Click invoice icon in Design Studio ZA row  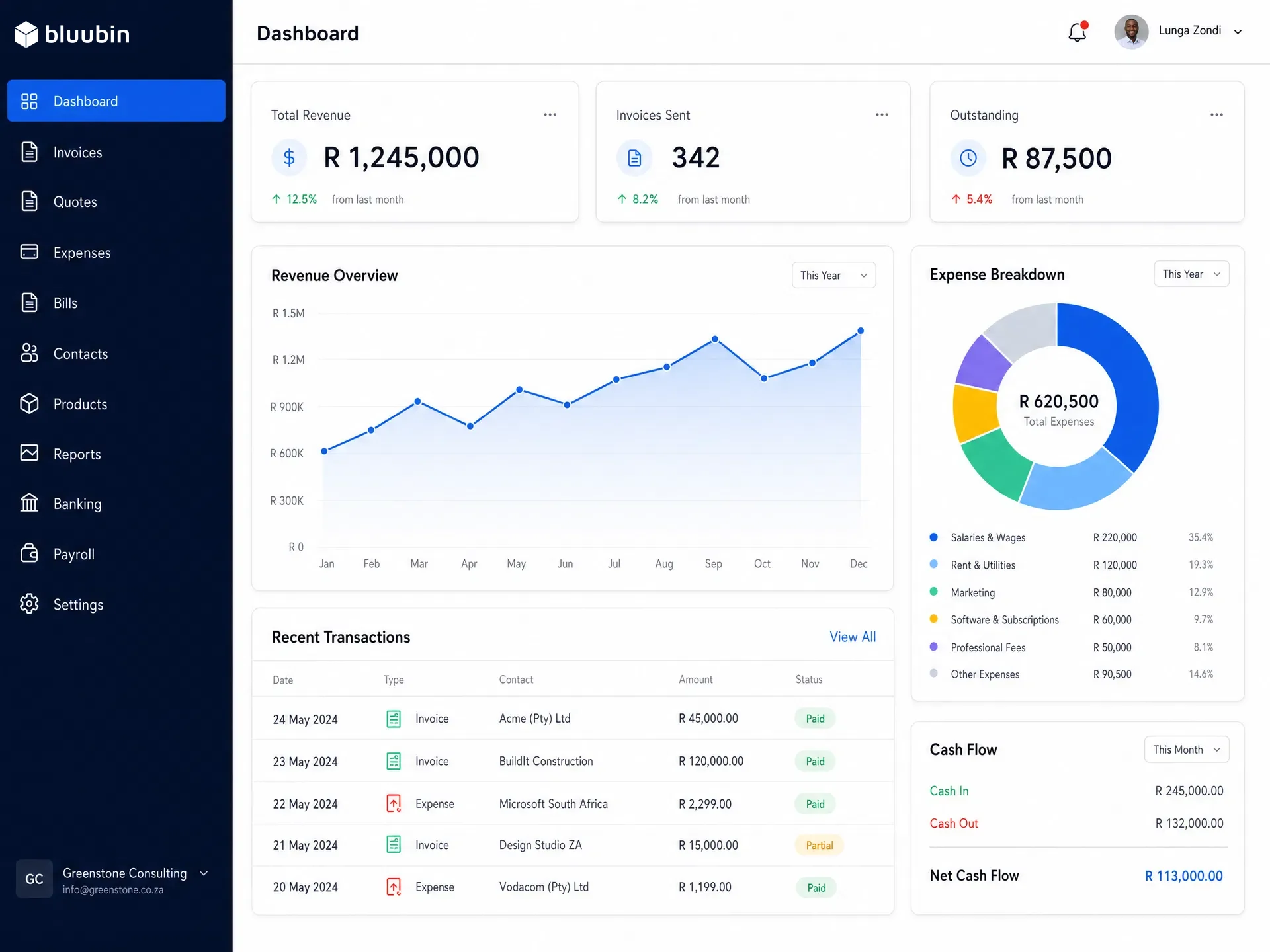point(394,844)
